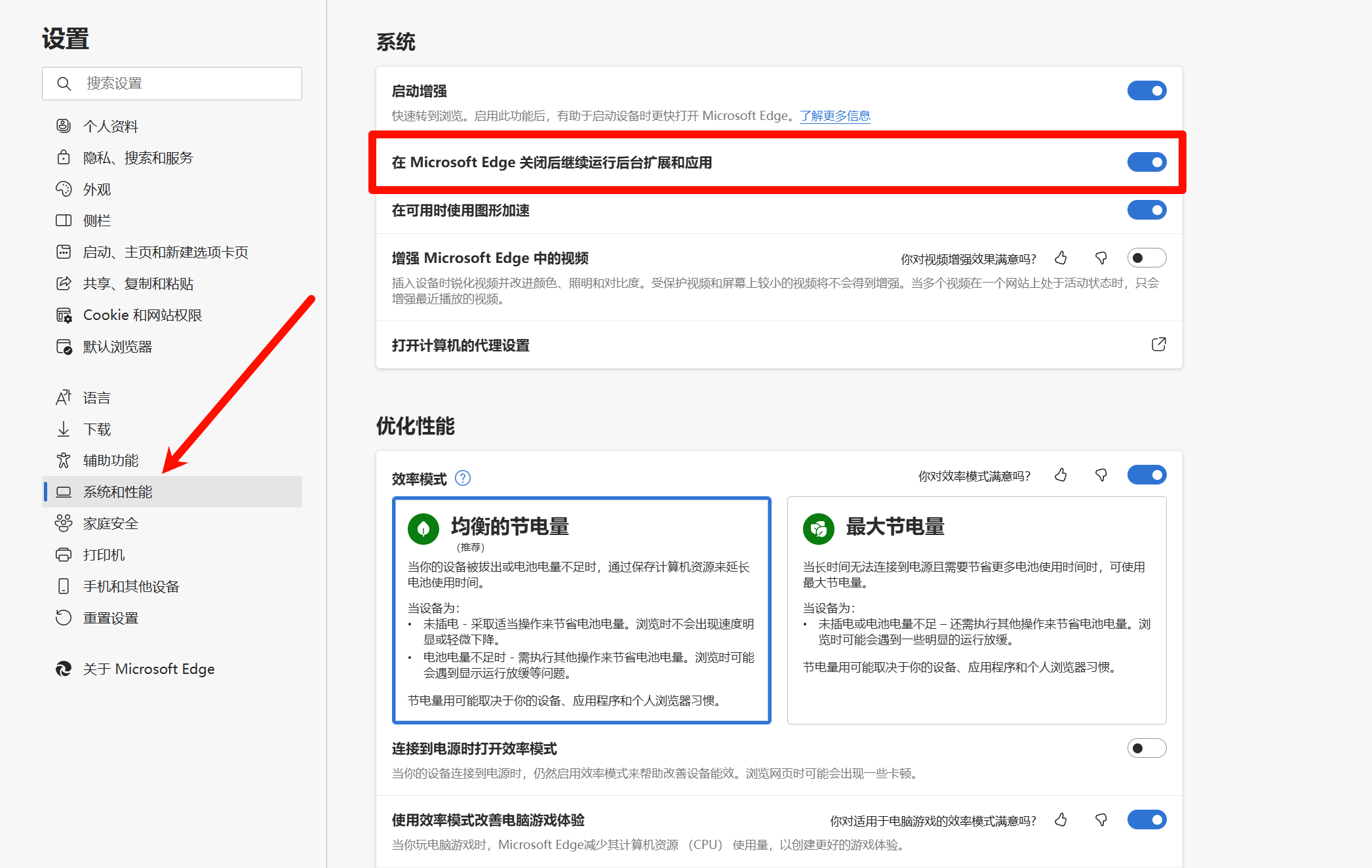Open 关于 Microsoft Edge page
Viewport: 1372px width, 868px height.
click(x=172, y=669)
